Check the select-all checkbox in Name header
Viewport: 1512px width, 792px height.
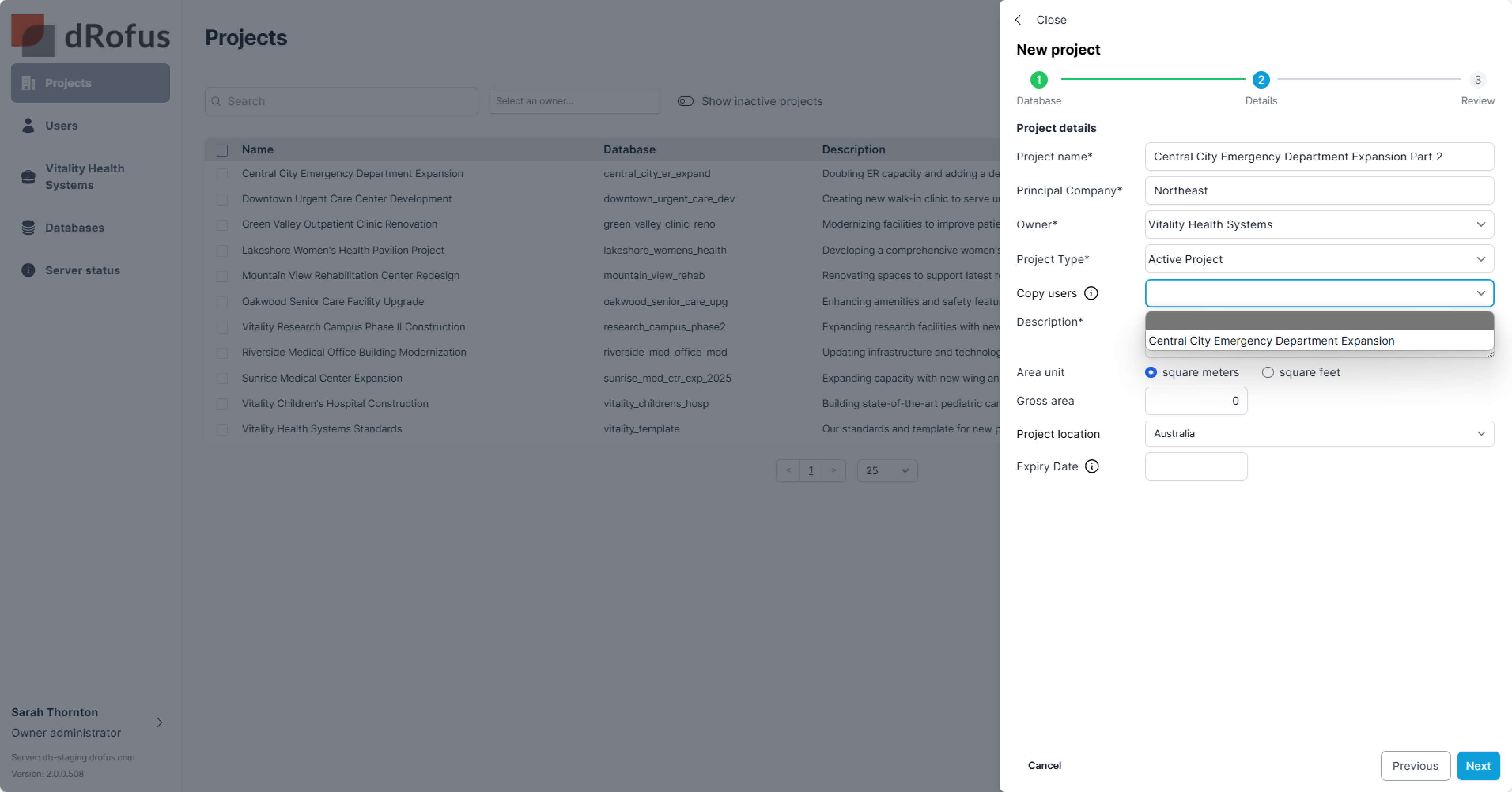click(222, 150)
